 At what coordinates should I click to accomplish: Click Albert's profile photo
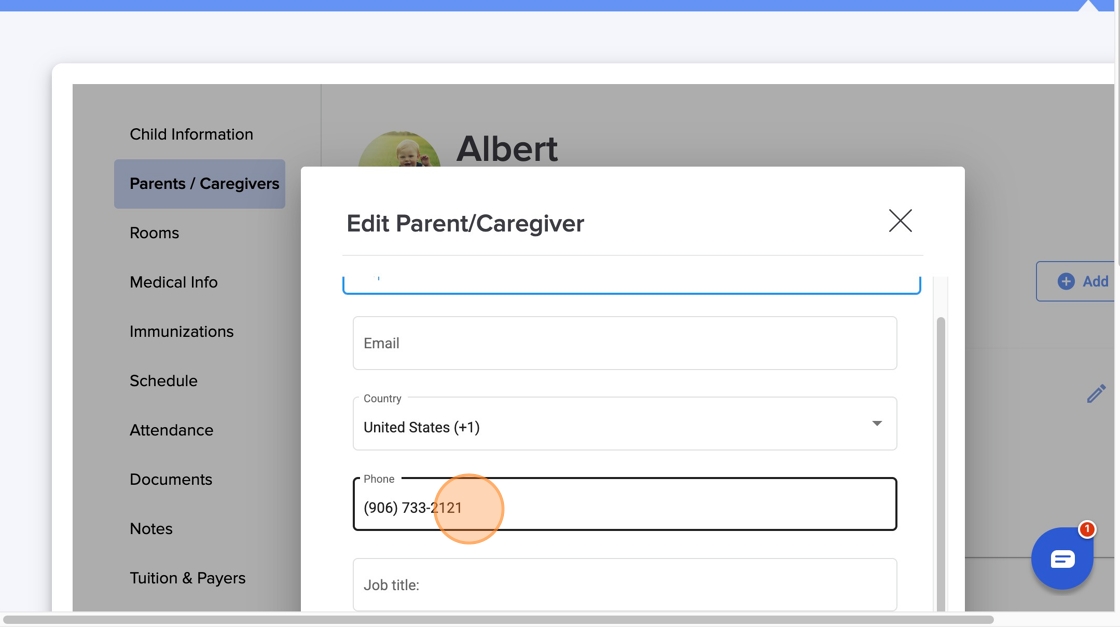399,150
